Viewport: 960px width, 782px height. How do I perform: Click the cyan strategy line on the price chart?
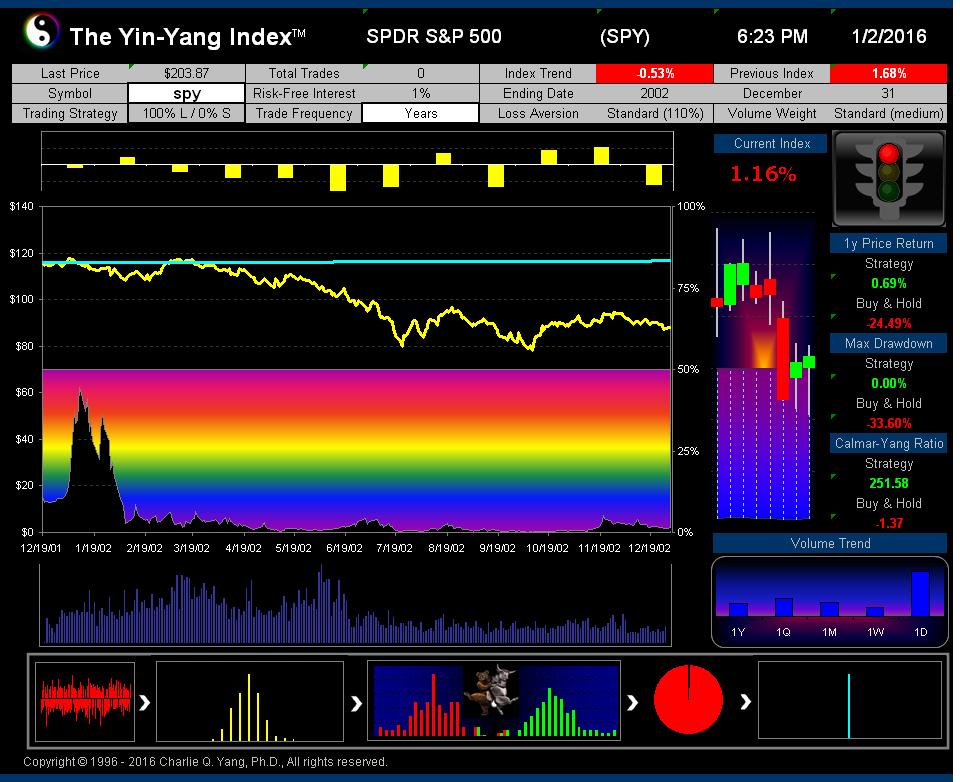pyautogui.click(x=356, y=261)
